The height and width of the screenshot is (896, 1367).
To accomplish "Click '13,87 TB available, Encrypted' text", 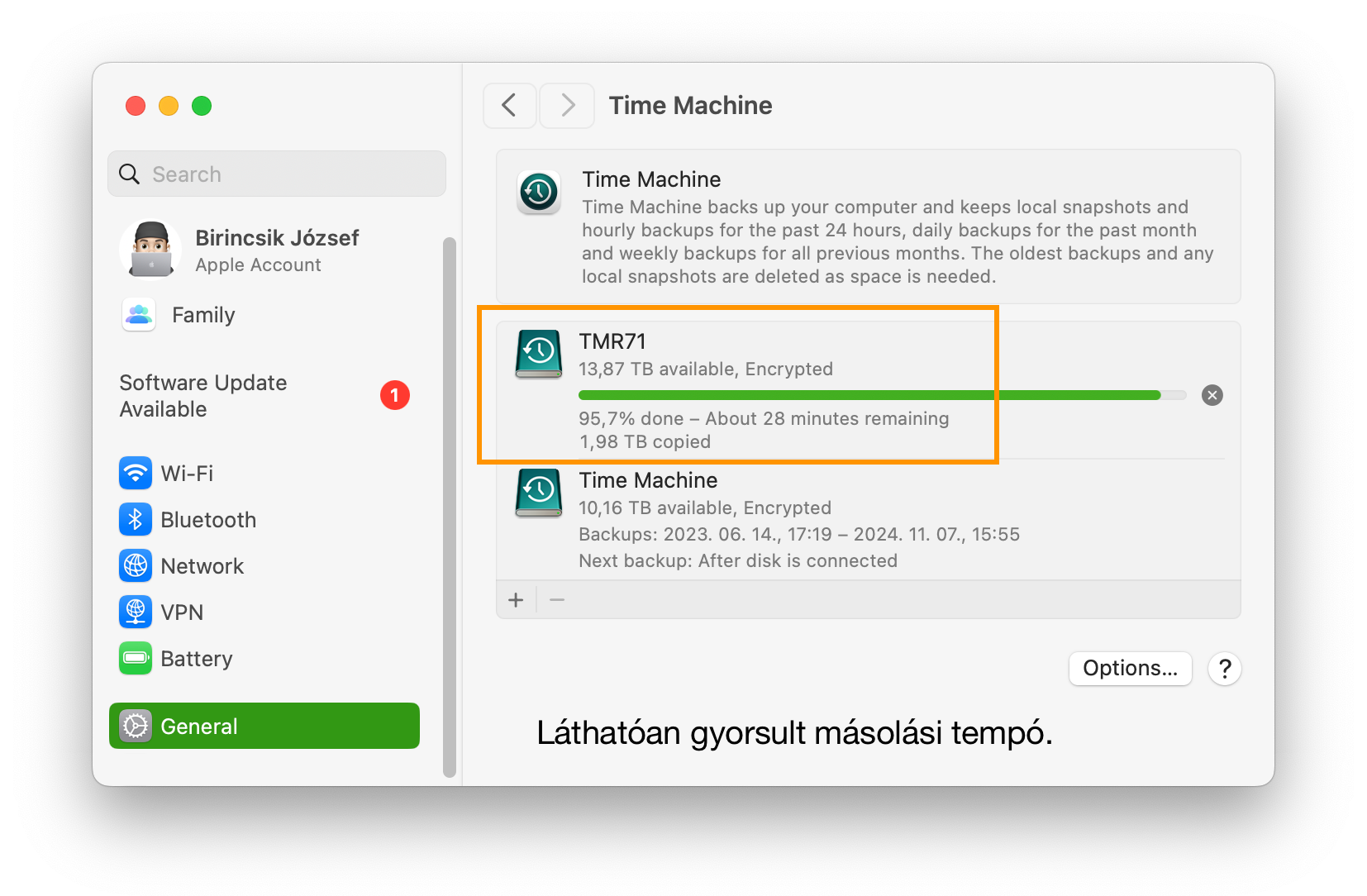I will (706, 369).
